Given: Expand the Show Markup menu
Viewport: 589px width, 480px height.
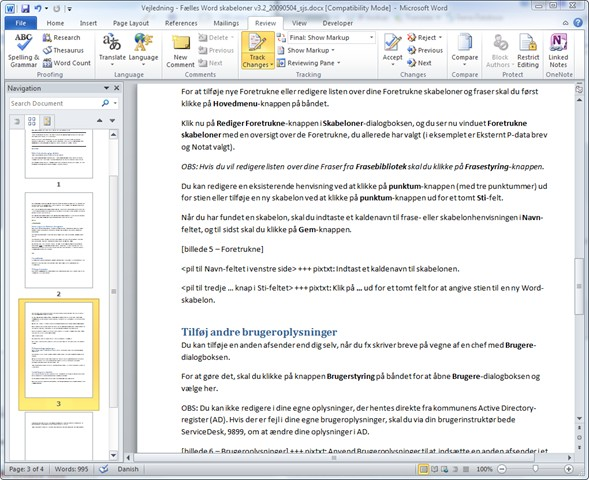Looking at the screenshot, I should [x=306, y=50].
